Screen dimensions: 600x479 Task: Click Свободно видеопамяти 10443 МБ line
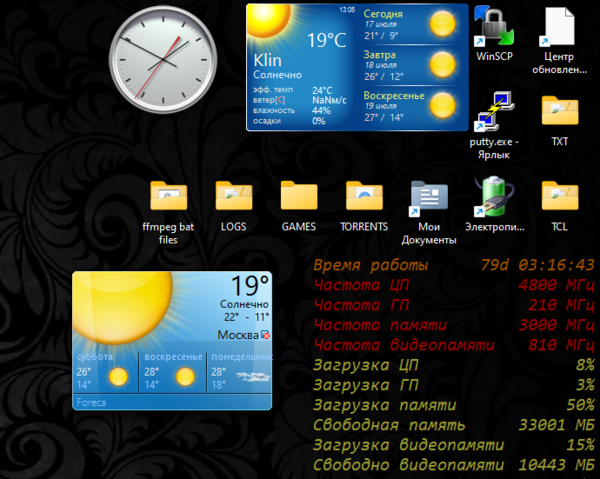tap(454, 465)
